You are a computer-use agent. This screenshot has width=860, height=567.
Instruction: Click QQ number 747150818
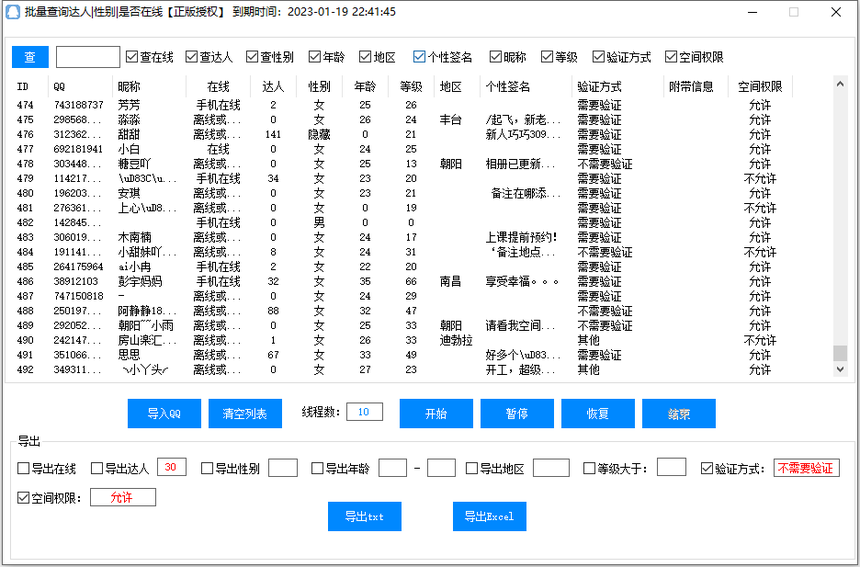78,296
